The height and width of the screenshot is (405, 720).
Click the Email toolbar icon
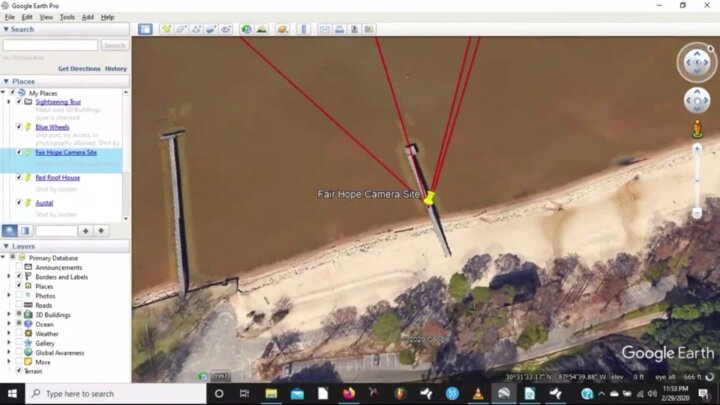point(325,29)
